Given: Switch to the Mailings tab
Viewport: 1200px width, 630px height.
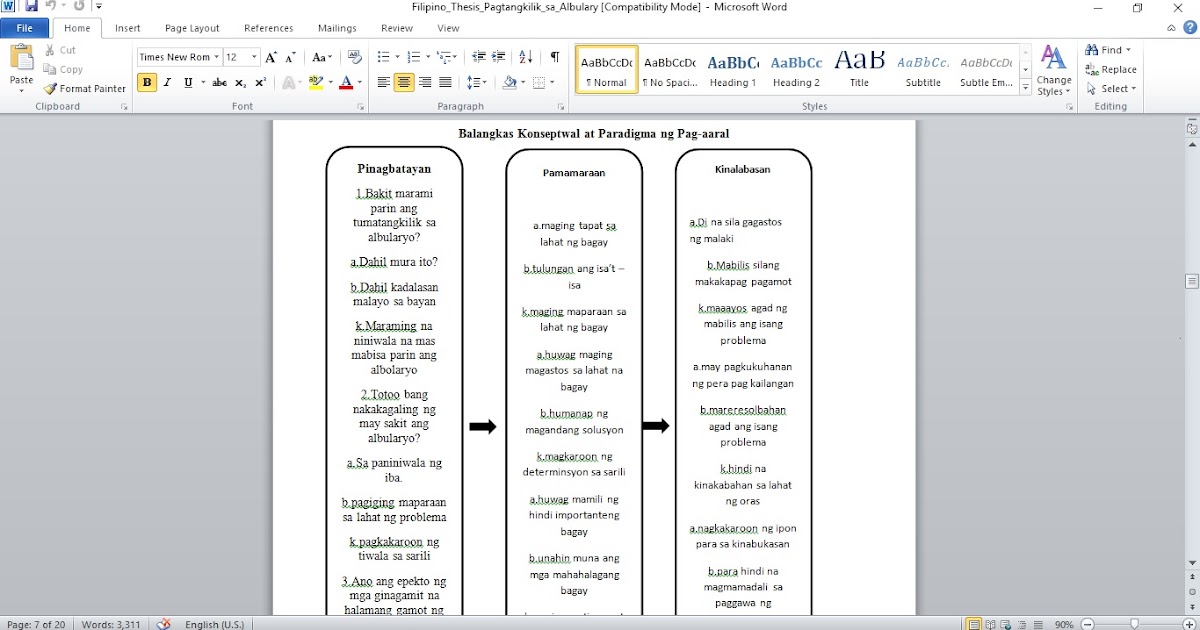Looking at the screenshot, I should 337,28.
